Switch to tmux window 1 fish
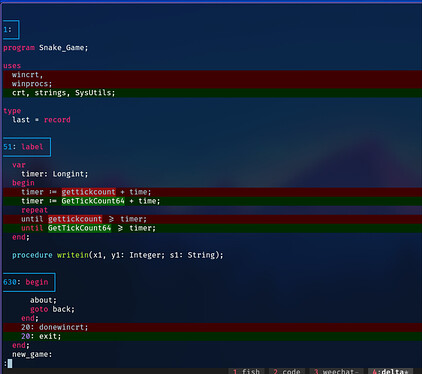The height and width of the screenshot is (374, 422). (x=246, y=371)
